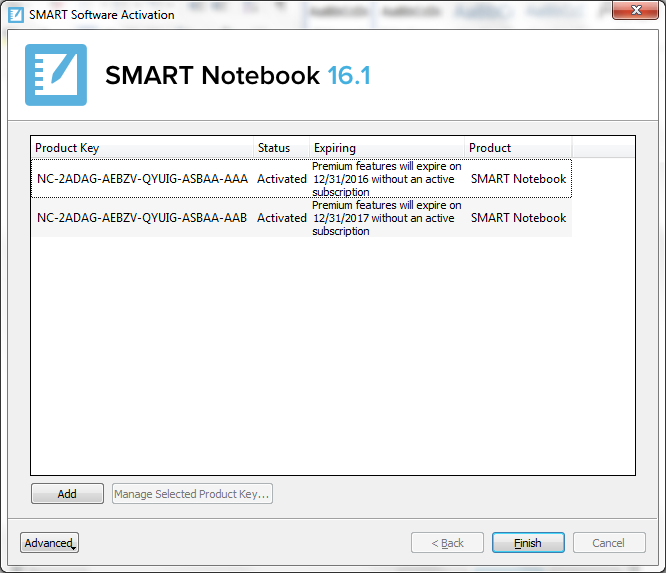Click the title bar SMART Software Activation icon

(x=16, y=14)
